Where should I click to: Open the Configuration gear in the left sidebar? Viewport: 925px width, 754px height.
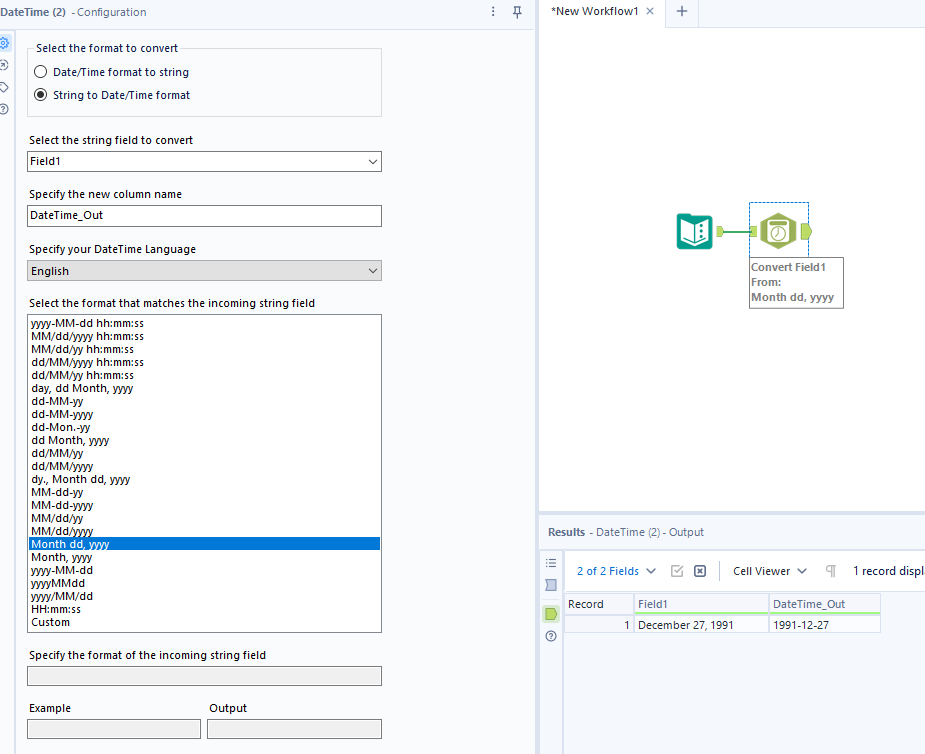pos(6,43)
